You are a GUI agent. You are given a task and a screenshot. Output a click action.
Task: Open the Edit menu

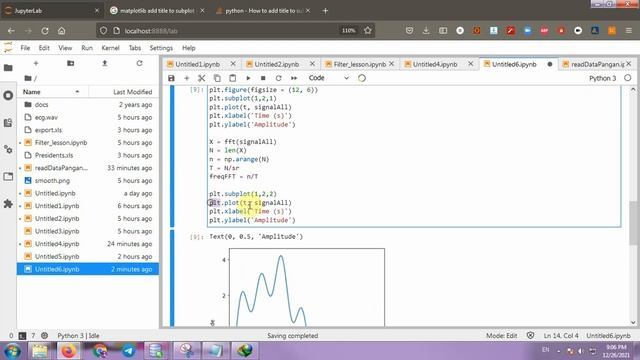44,48
